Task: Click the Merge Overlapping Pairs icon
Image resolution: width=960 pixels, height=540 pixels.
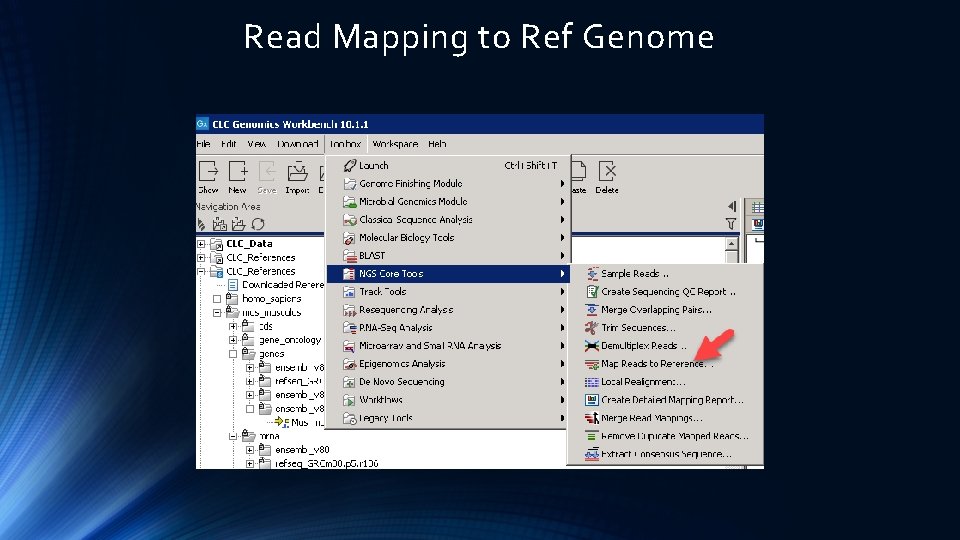Action: 591,310
